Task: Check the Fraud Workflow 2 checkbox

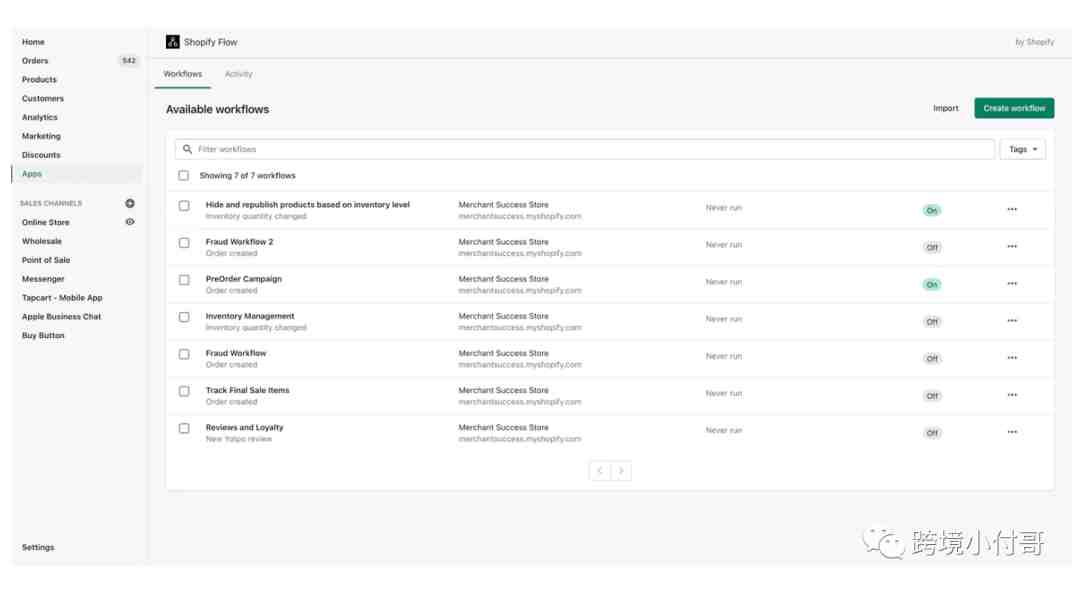Action: coord(184,242)
